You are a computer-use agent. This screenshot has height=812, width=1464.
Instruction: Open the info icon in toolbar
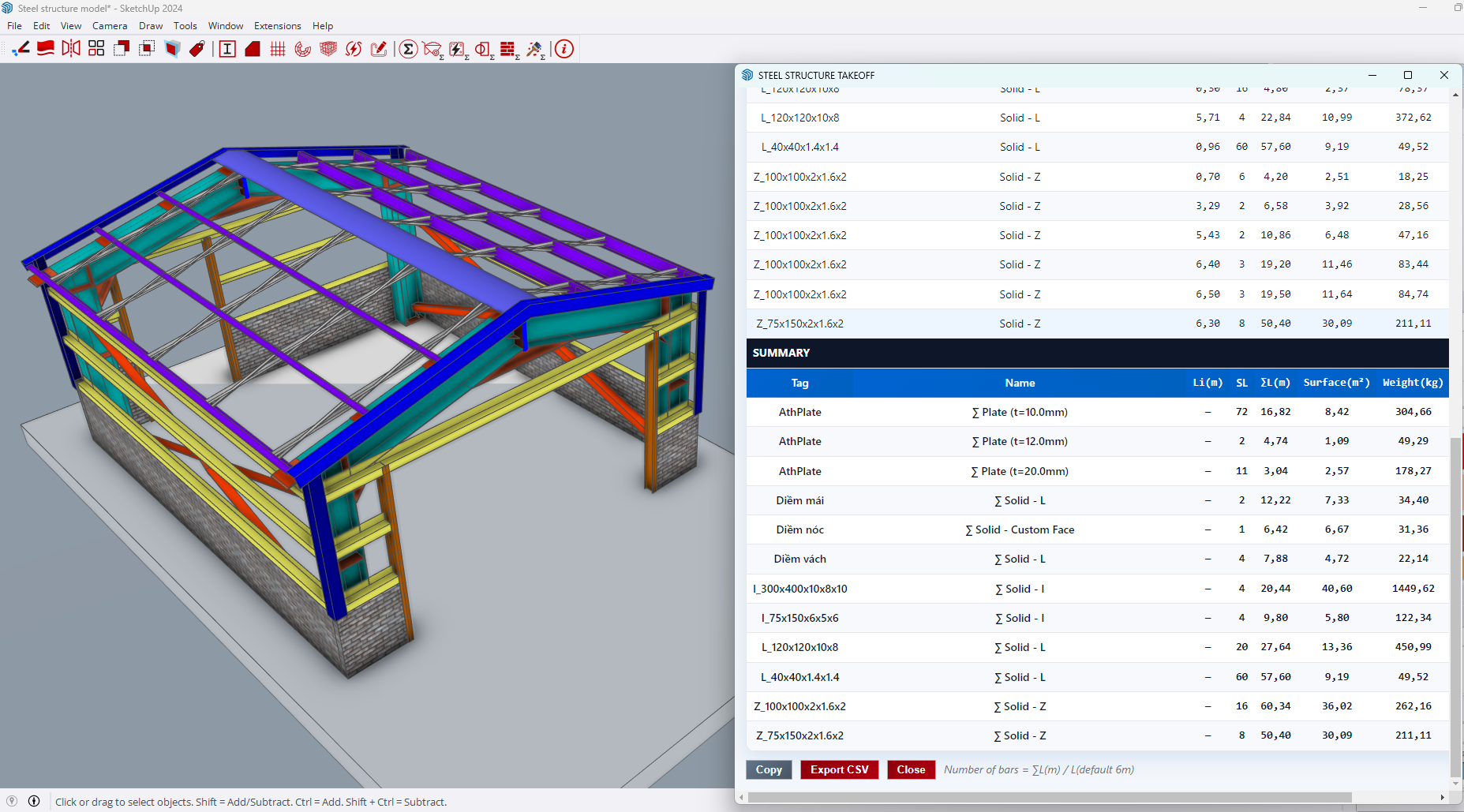[x=564, y=49]
